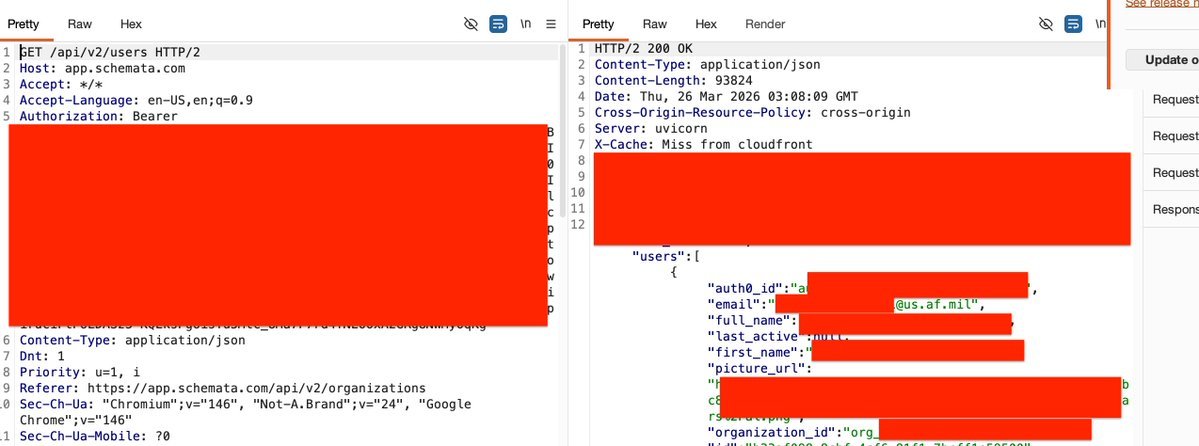Click the Authorization: Bearer header line

99,116
